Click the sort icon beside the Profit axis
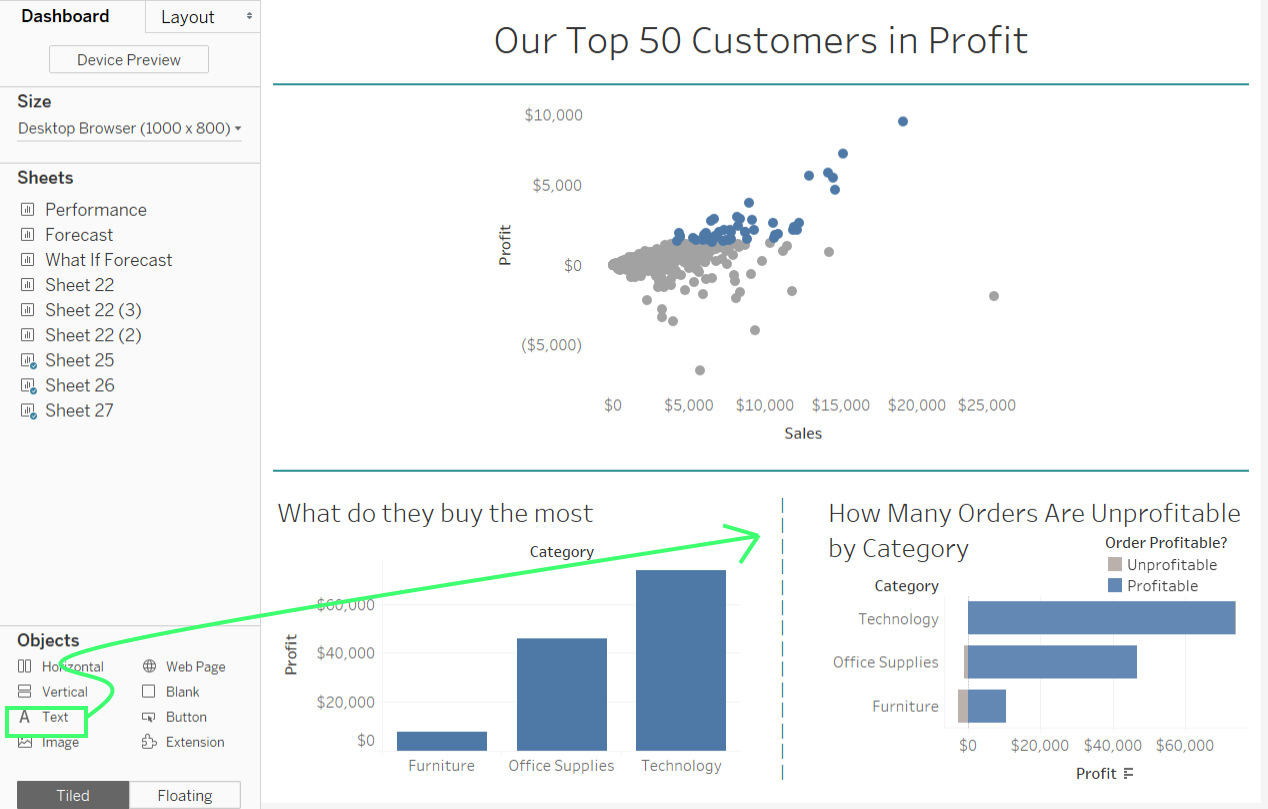 tap(1129, 774)
